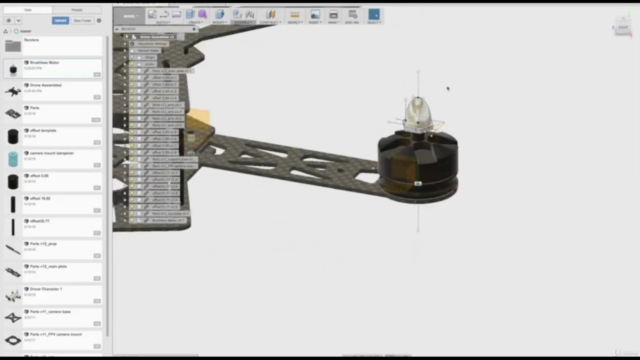Collapse the Drone Assembled root node
640x360 pixels.
(x=121, y=37)
